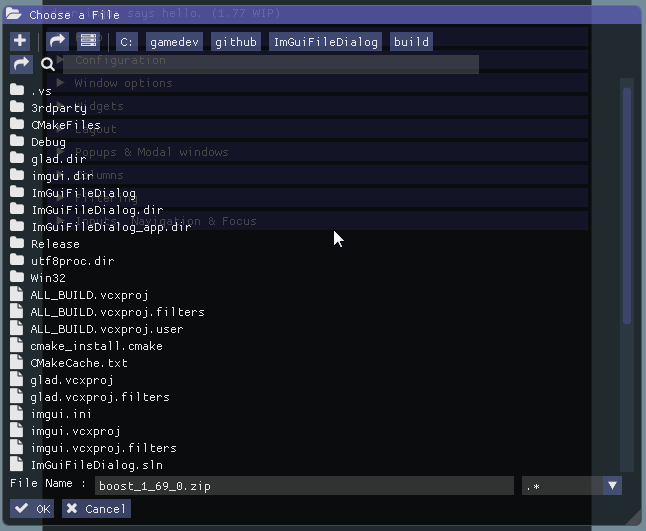Screen dimensions: 646x531
Task: Select file imgui.vcxproj
Action: tap(75, 430)
